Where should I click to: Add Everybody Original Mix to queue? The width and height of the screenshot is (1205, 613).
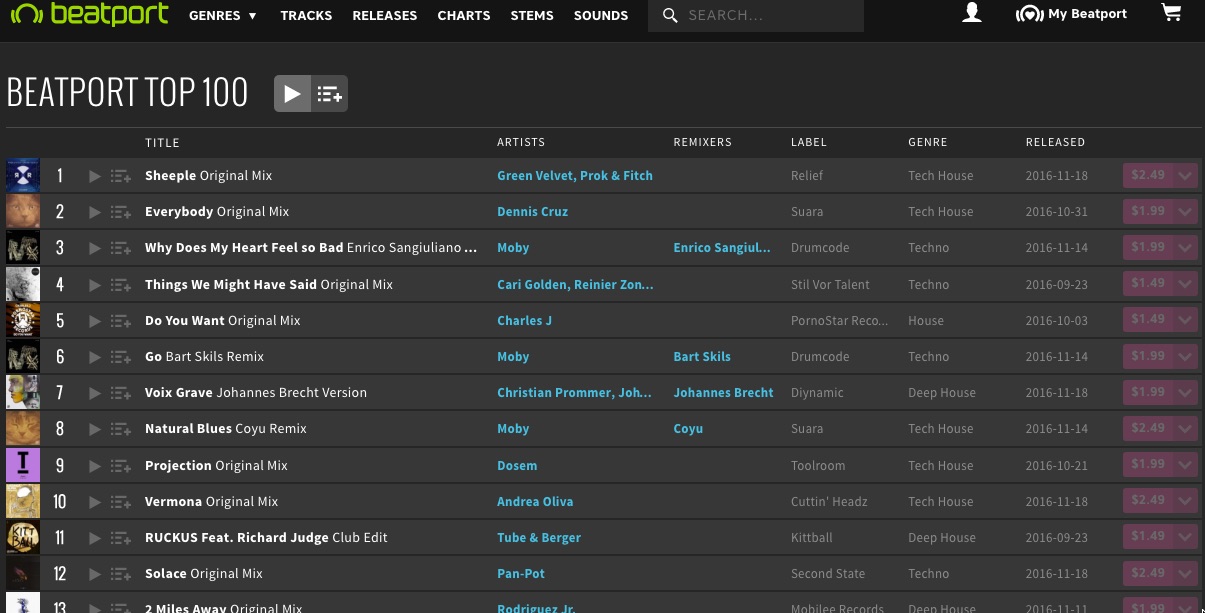point(121,212)
